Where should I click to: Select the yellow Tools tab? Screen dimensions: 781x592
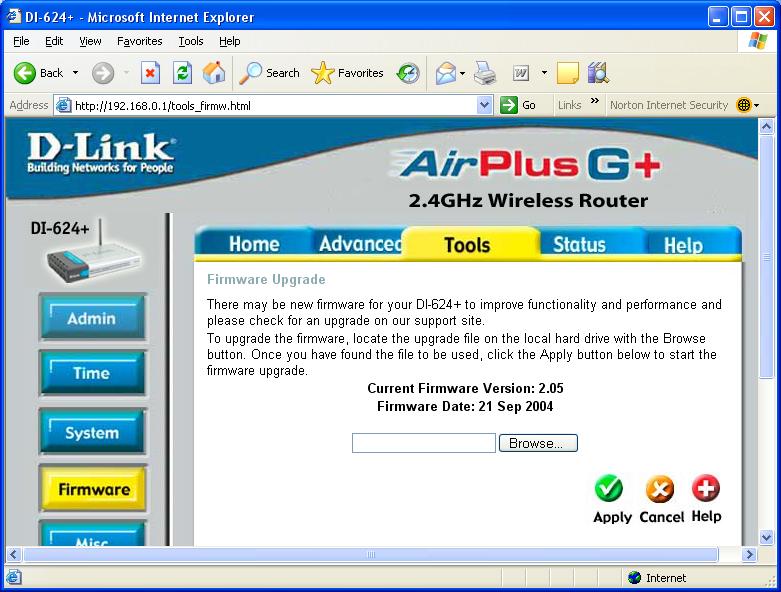click(467, 244)
